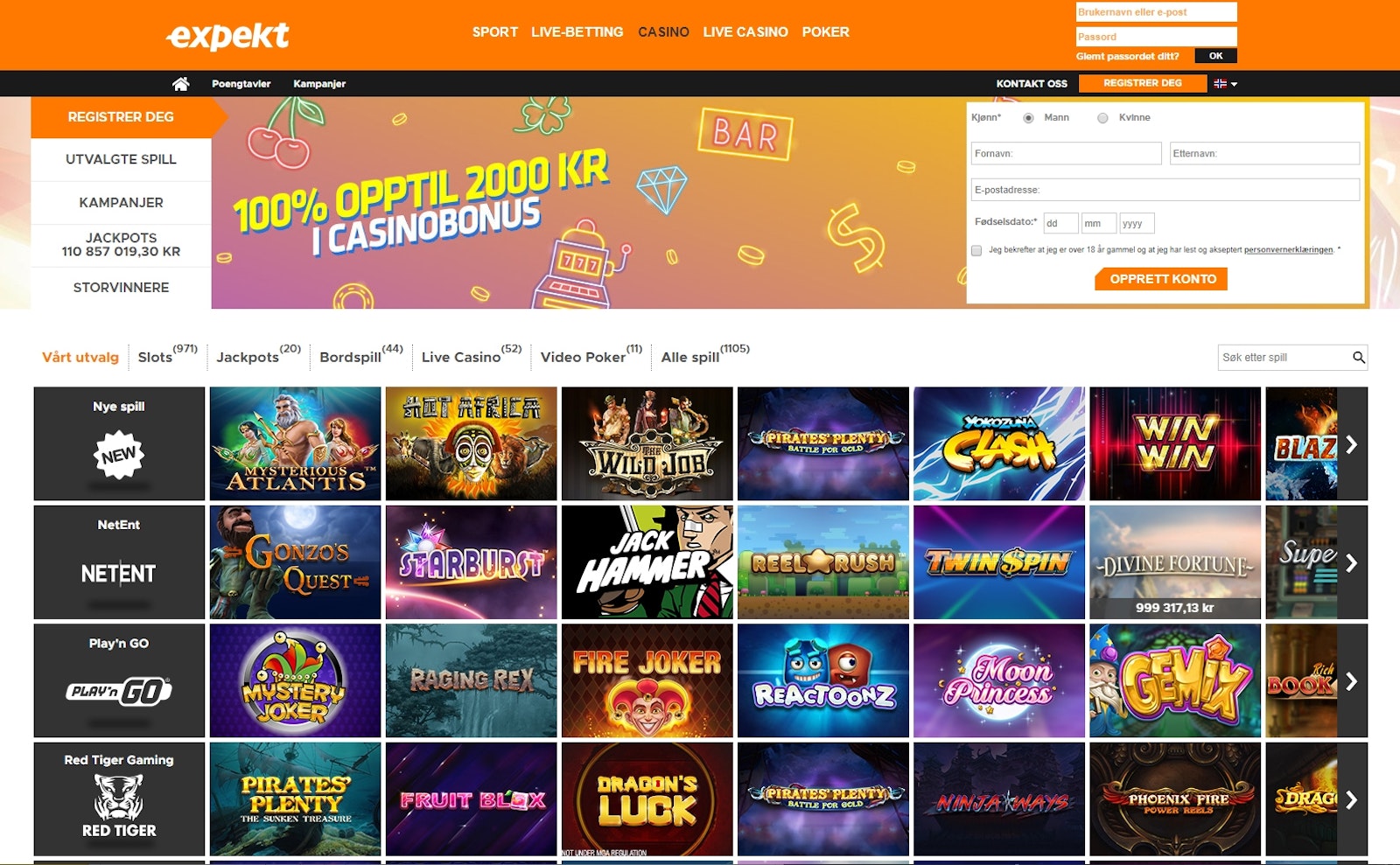The width and height of the screenshot is (1400, 865).
Task: Open the Nye spill NEW badge tile
Action: coord(119,443)
